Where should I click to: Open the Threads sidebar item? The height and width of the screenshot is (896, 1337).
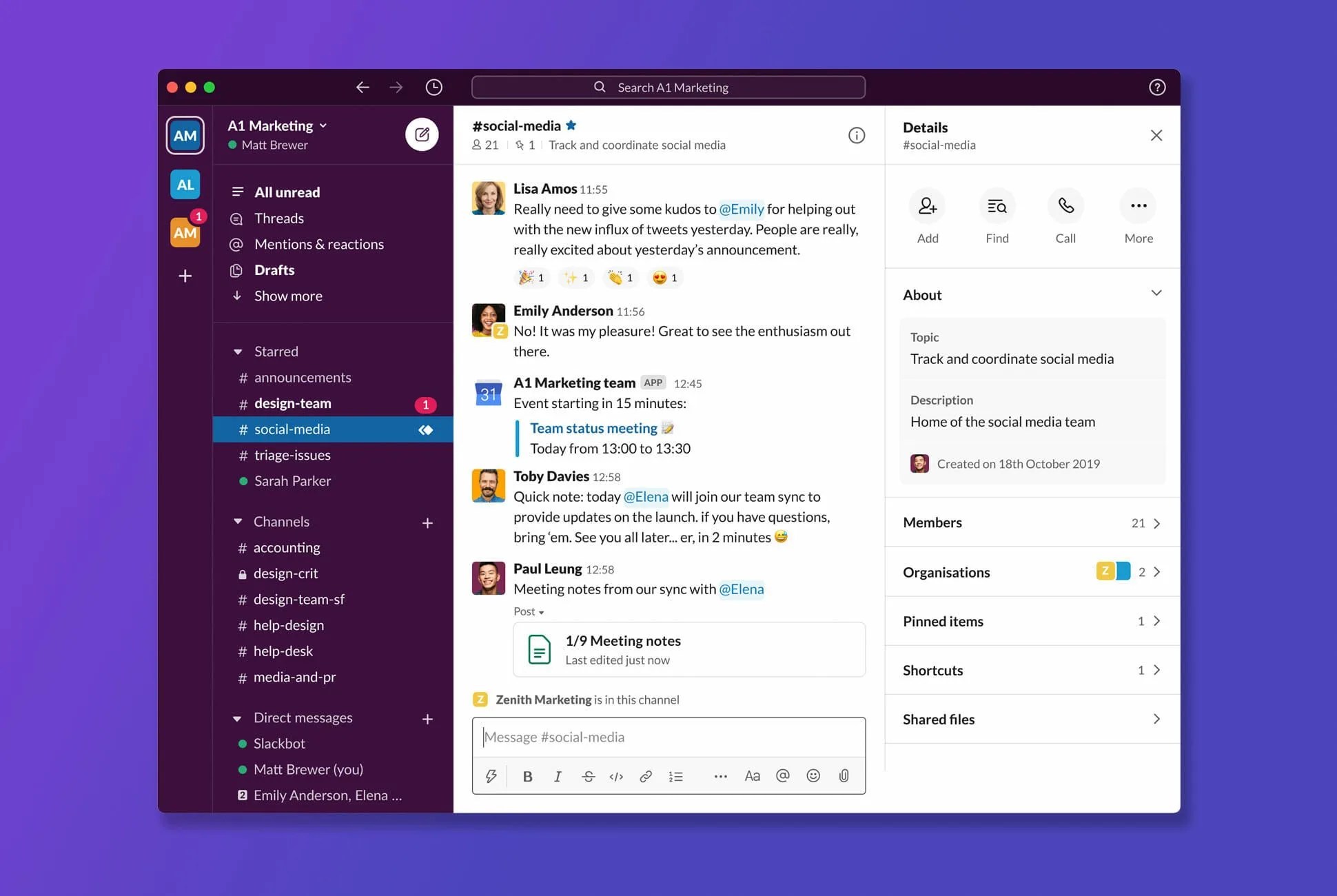[x=278, y=218]
